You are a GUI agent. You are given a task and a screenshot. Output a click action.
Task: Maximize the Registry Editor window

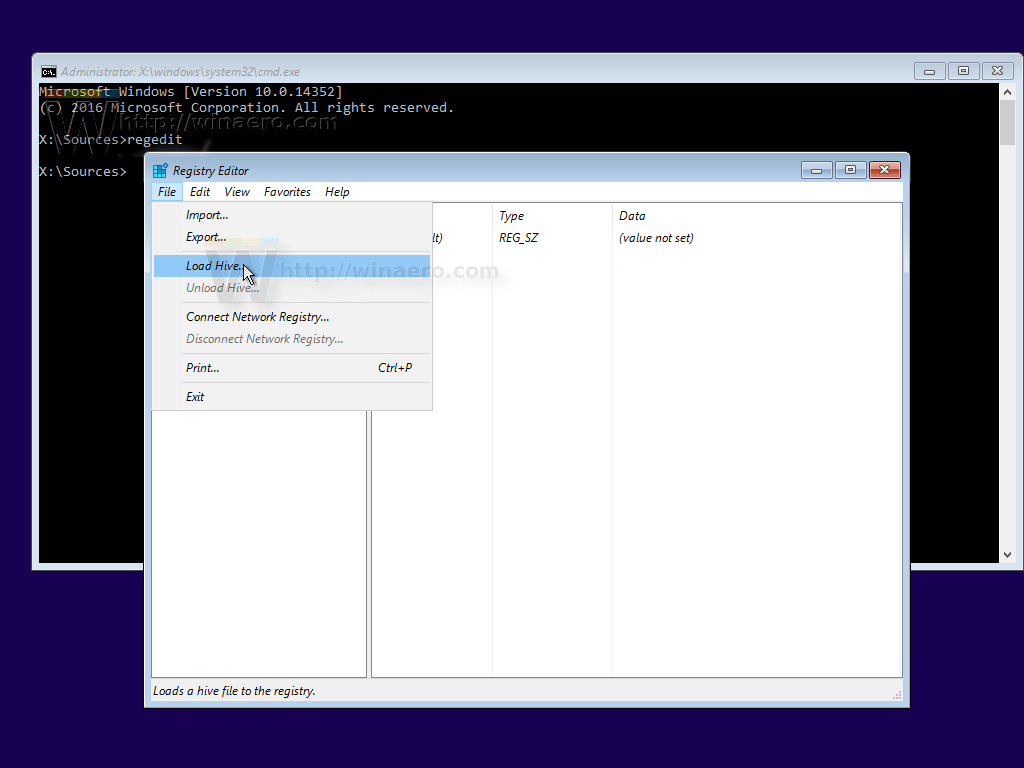pos(850,170)
